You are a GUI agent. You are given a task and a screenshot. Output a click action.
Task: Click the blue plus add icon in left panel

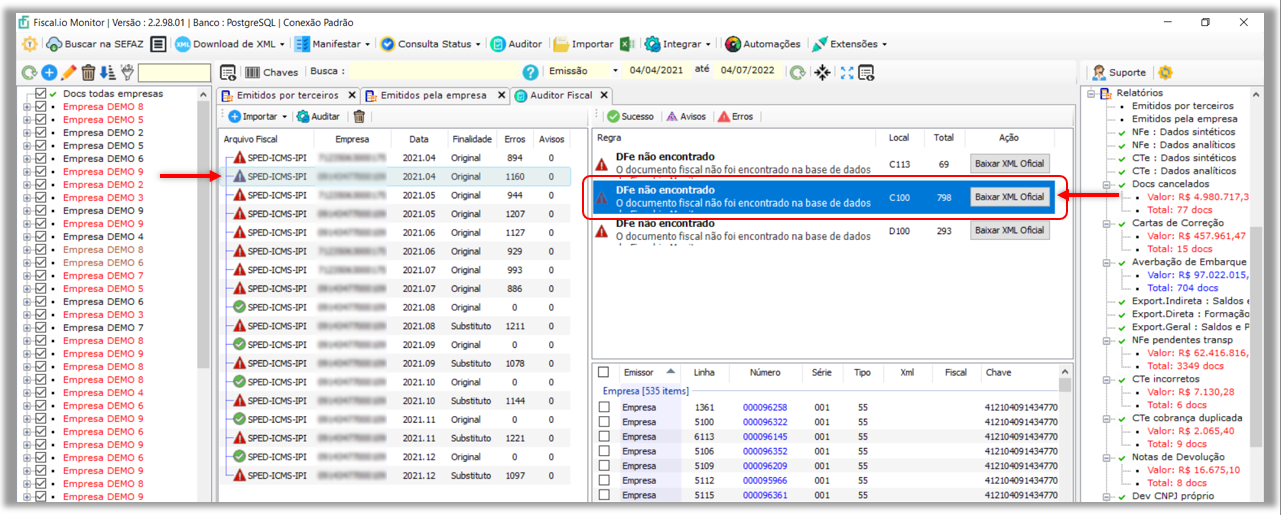click(49, 72)
